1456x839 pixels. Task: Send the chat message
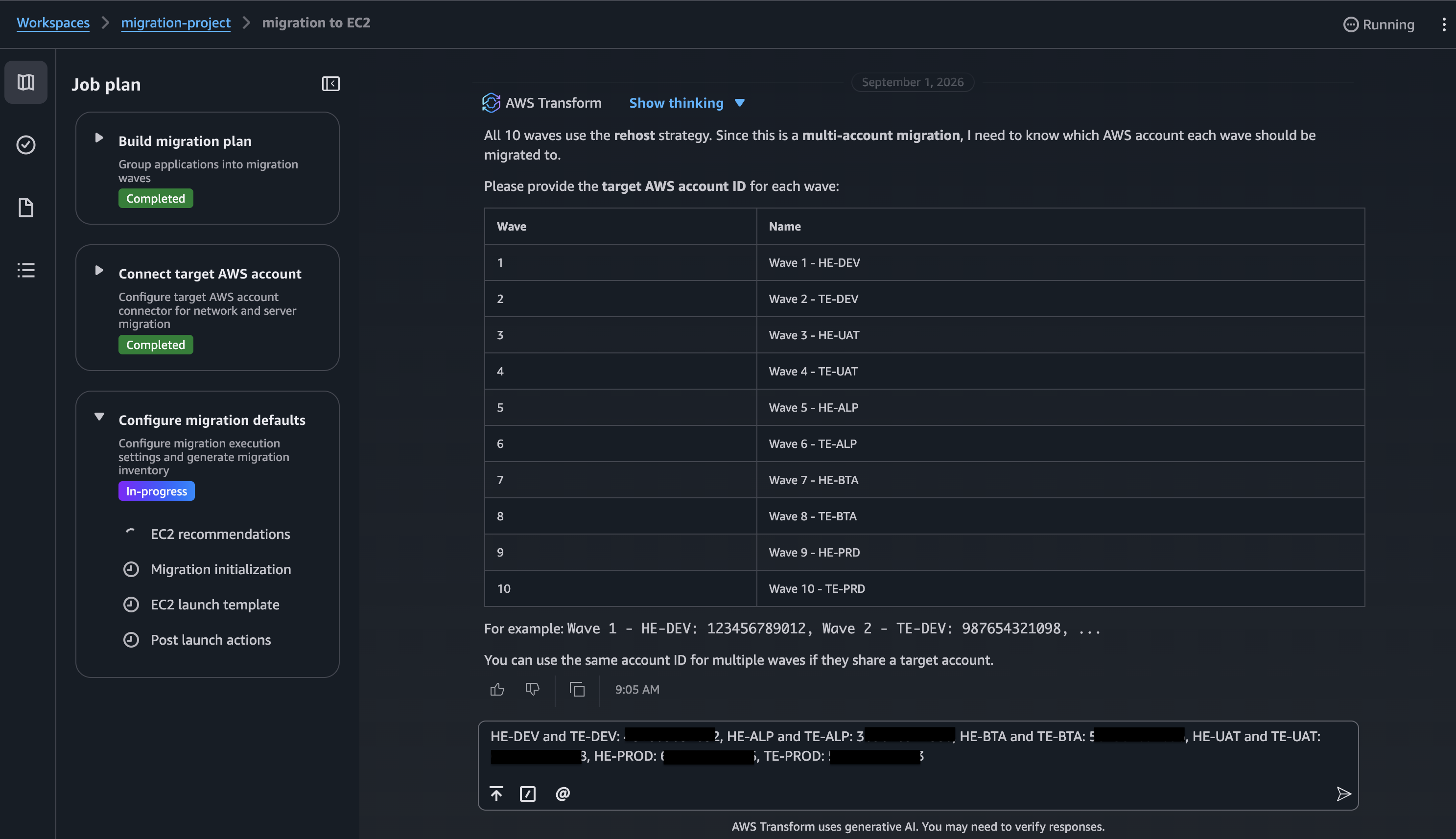(x=1344, y=794)
